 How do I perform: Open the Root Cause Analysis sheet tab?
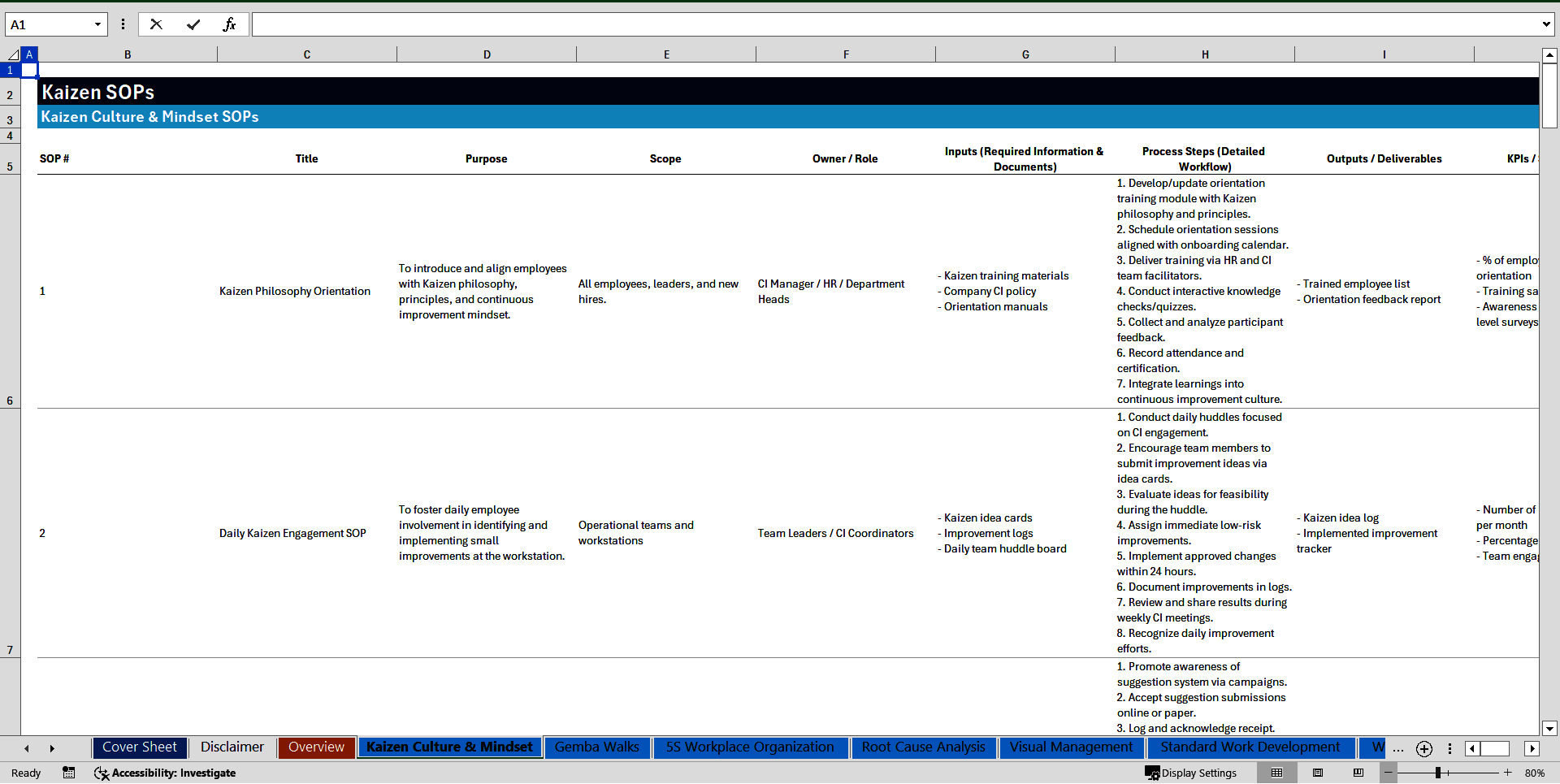[923, 747]
